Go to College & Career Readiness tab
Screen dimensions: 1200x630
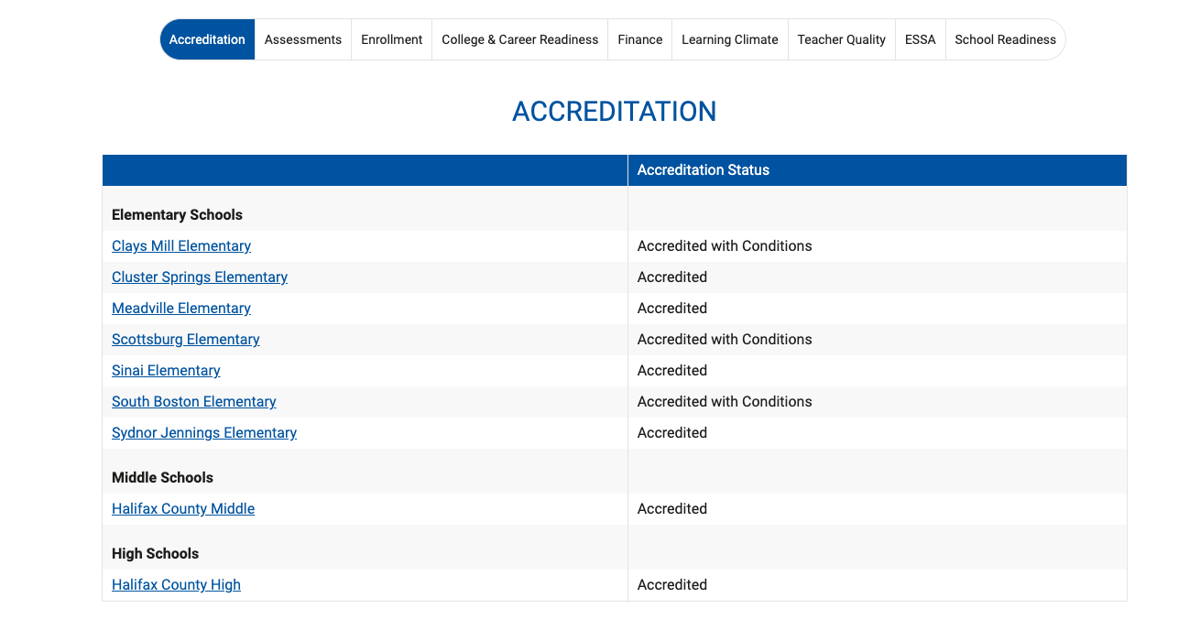click(x=520, y=40)
